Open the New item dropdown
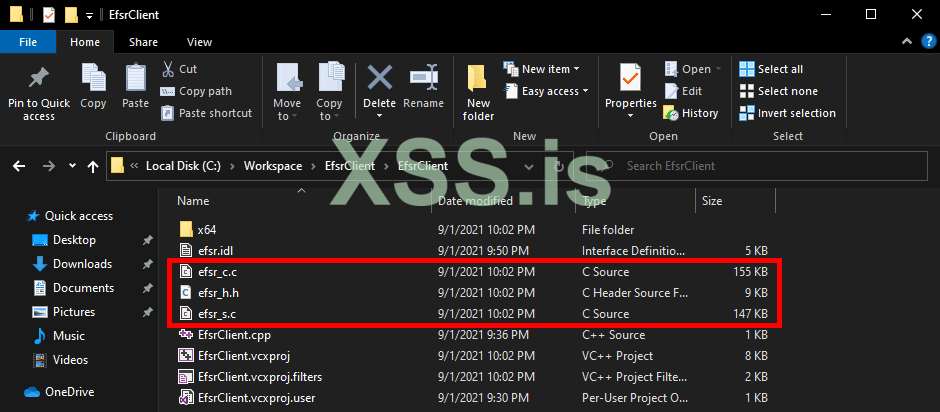The height and width of the screenshot is (412, 940). pos(542,69)
